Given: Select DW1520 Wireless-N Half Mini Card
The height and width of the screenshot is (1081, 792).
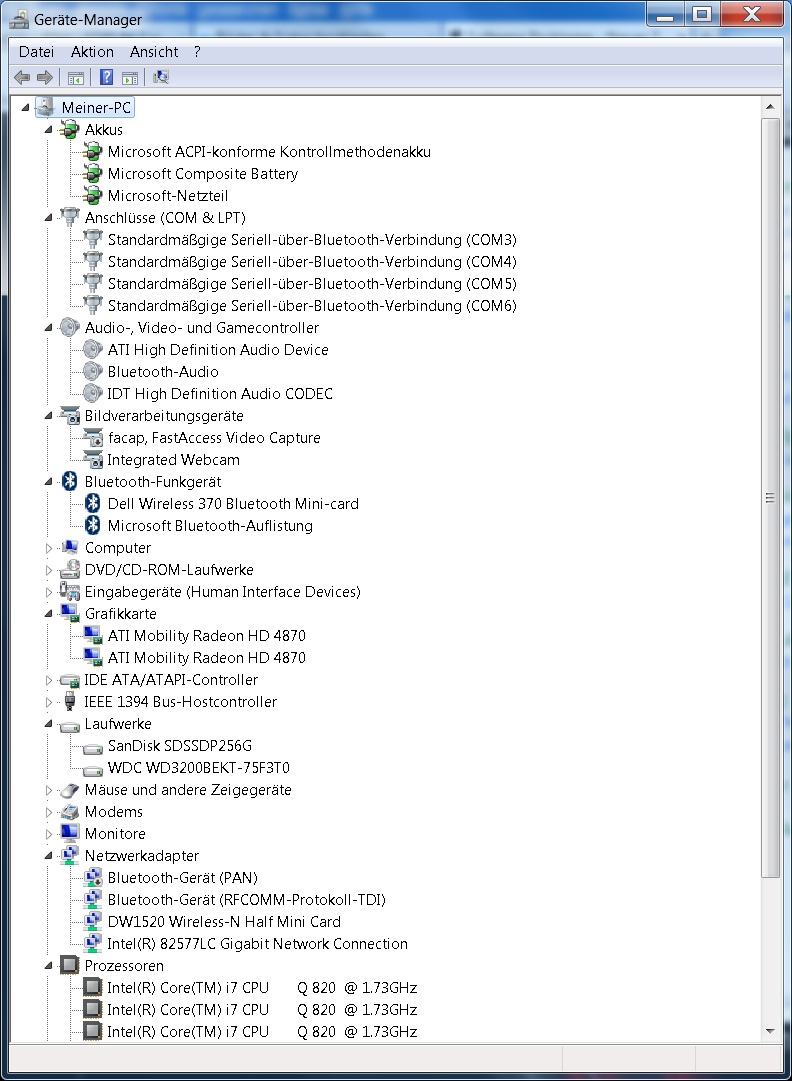Looking at the screenshot, I should click(224, 922).
